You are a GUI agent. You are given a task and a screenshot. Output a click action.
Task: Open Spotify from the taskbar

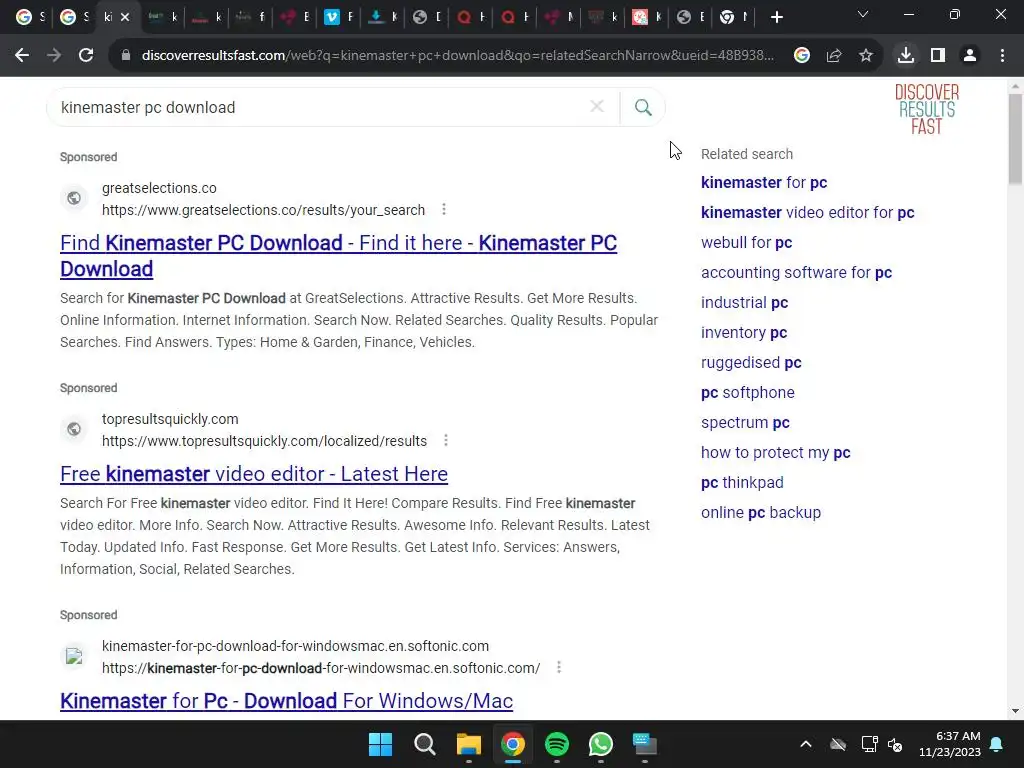point(556,744)
